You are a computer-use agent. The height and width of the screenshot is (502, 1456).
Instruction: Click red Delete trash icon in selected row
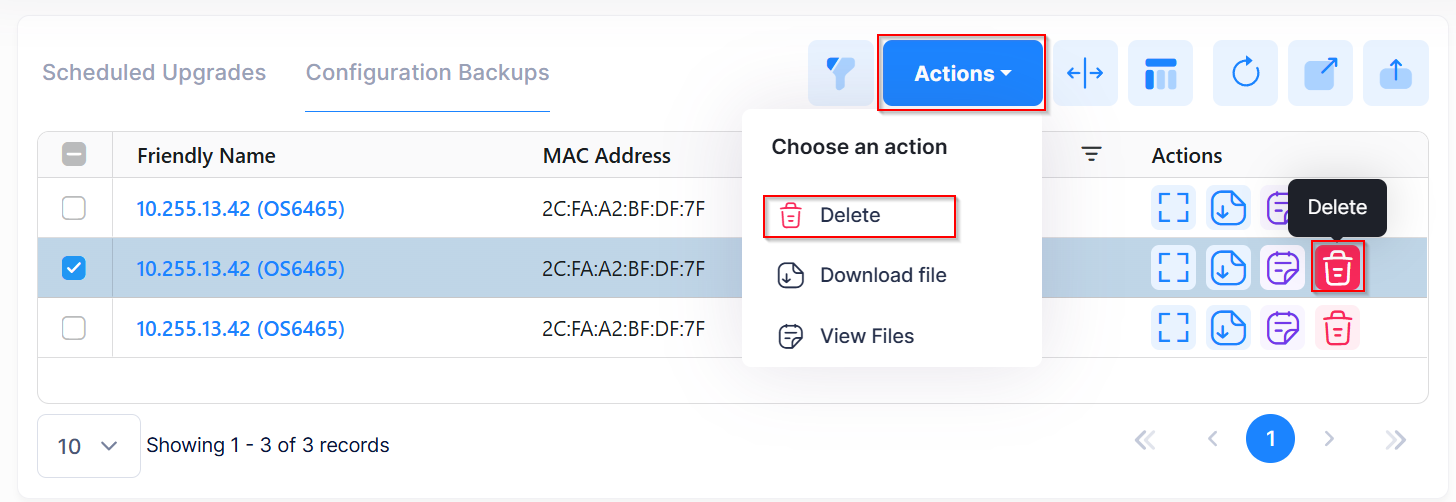[1338, 268]
